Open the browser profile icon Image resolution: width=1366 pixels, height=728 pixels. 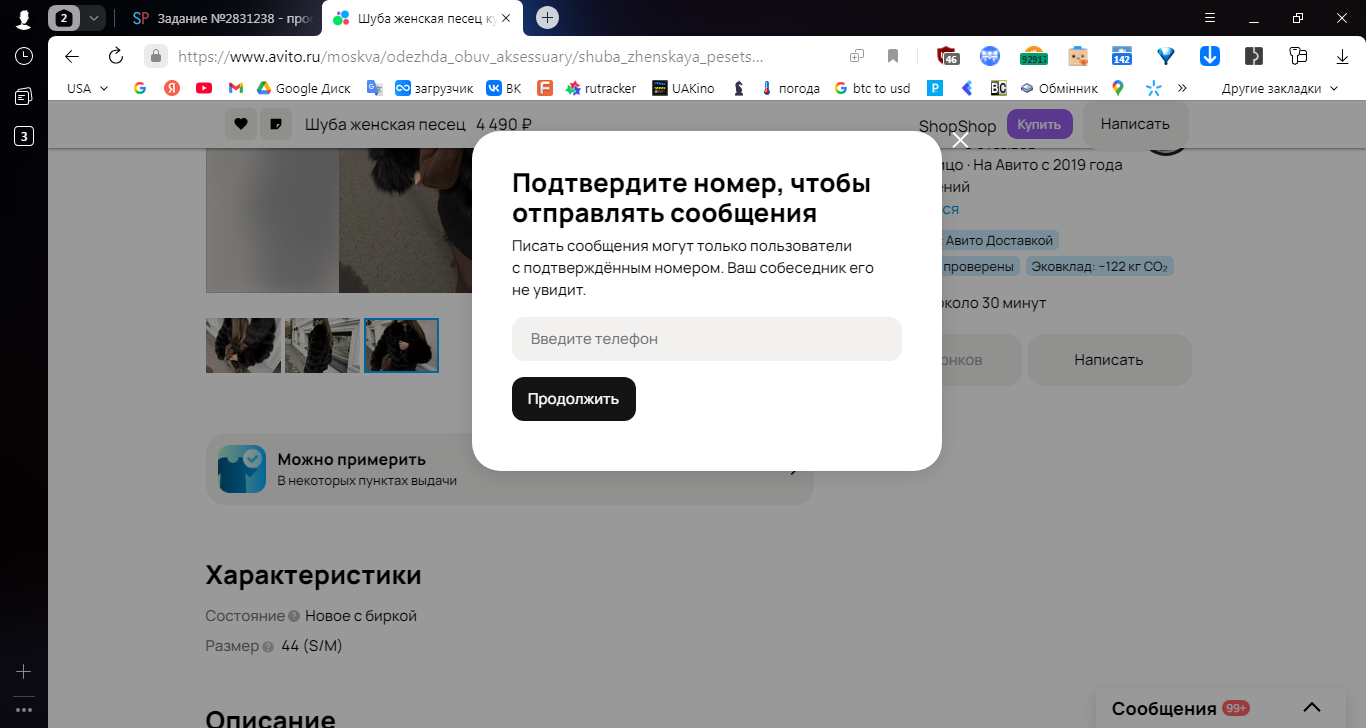point(23,18)
